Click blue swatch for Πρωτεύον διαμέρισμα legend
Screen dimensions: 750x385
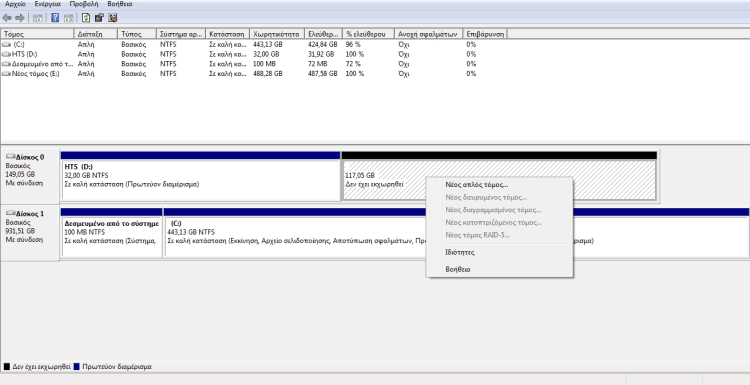tap(77, 367)
